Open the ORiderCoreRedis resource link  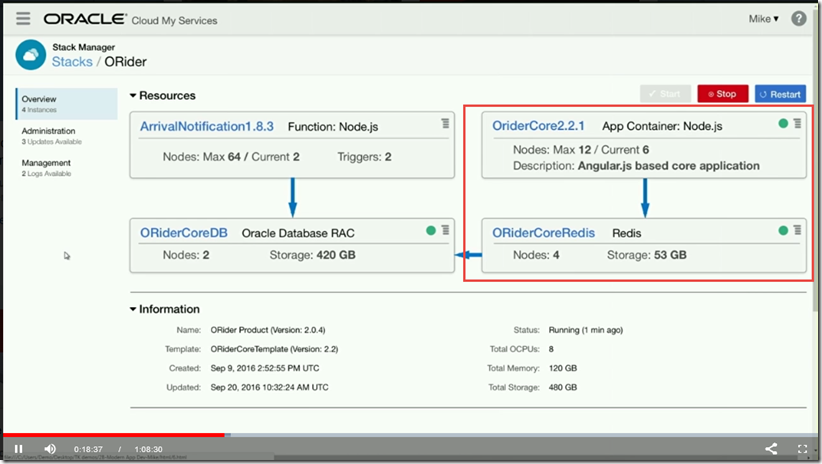coord(543,233)
